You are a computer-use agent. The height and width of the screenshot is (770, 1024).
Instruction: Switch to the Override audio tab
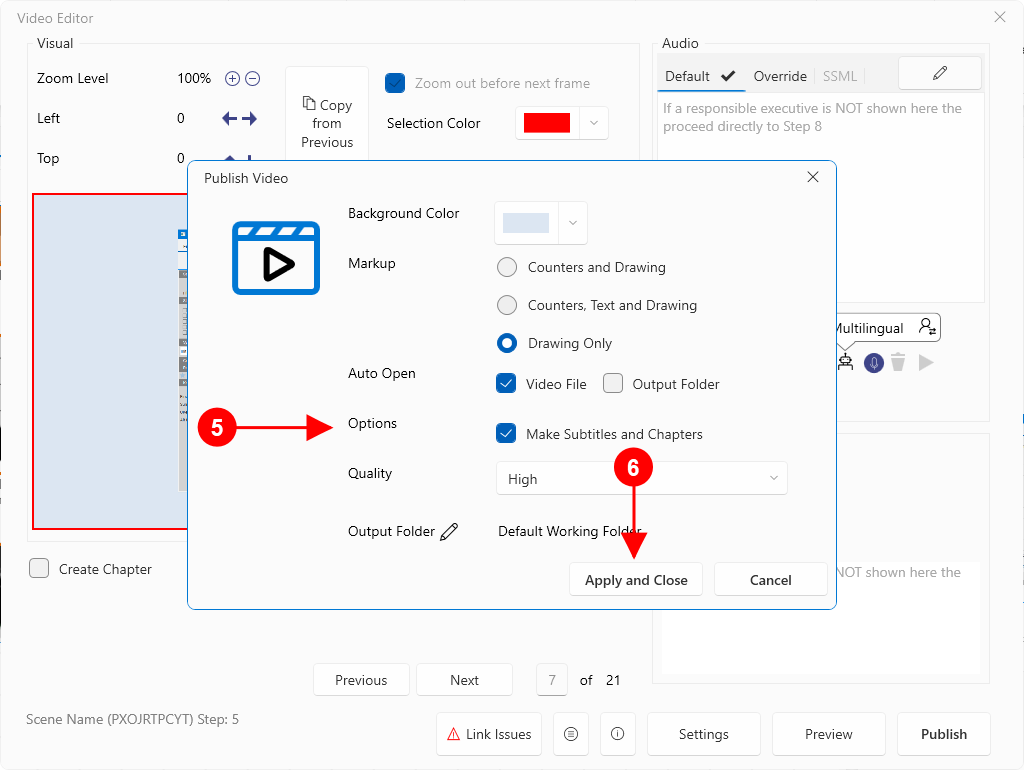point(780,76)
